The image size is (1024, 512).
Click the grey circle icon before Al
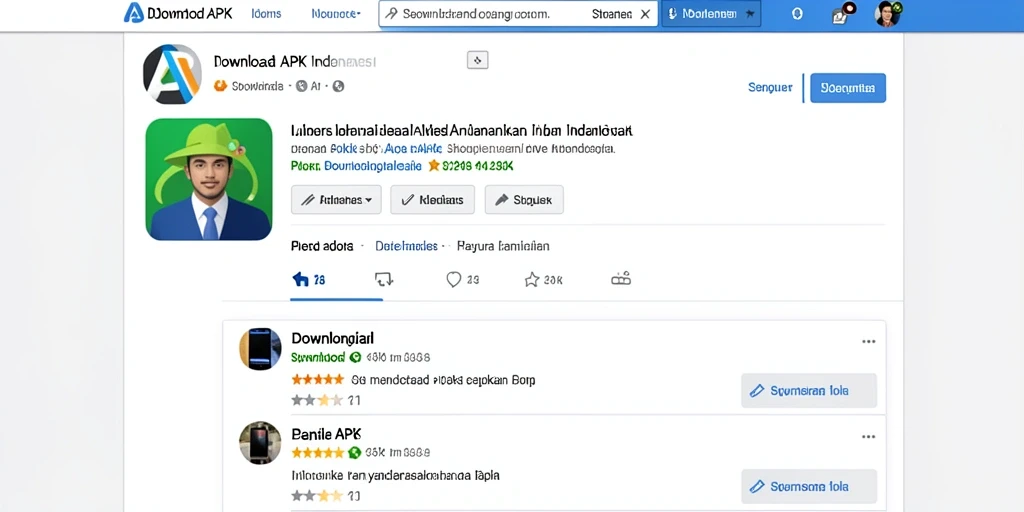pyautogui.click(x=301, y=86)
